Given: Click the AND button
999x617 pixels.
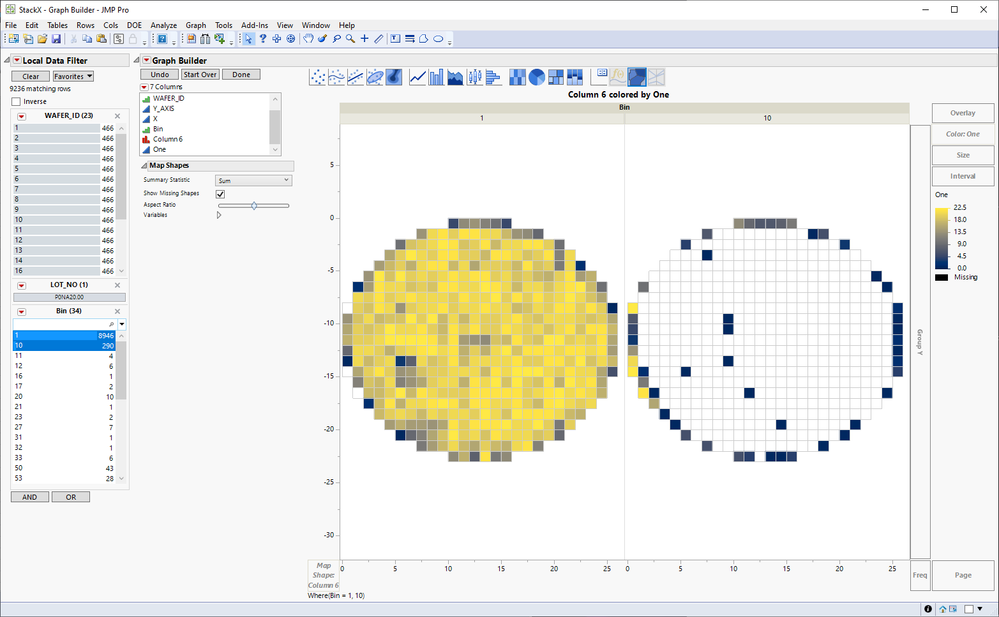Looking at the screenshot, I should tap(30, 497).
